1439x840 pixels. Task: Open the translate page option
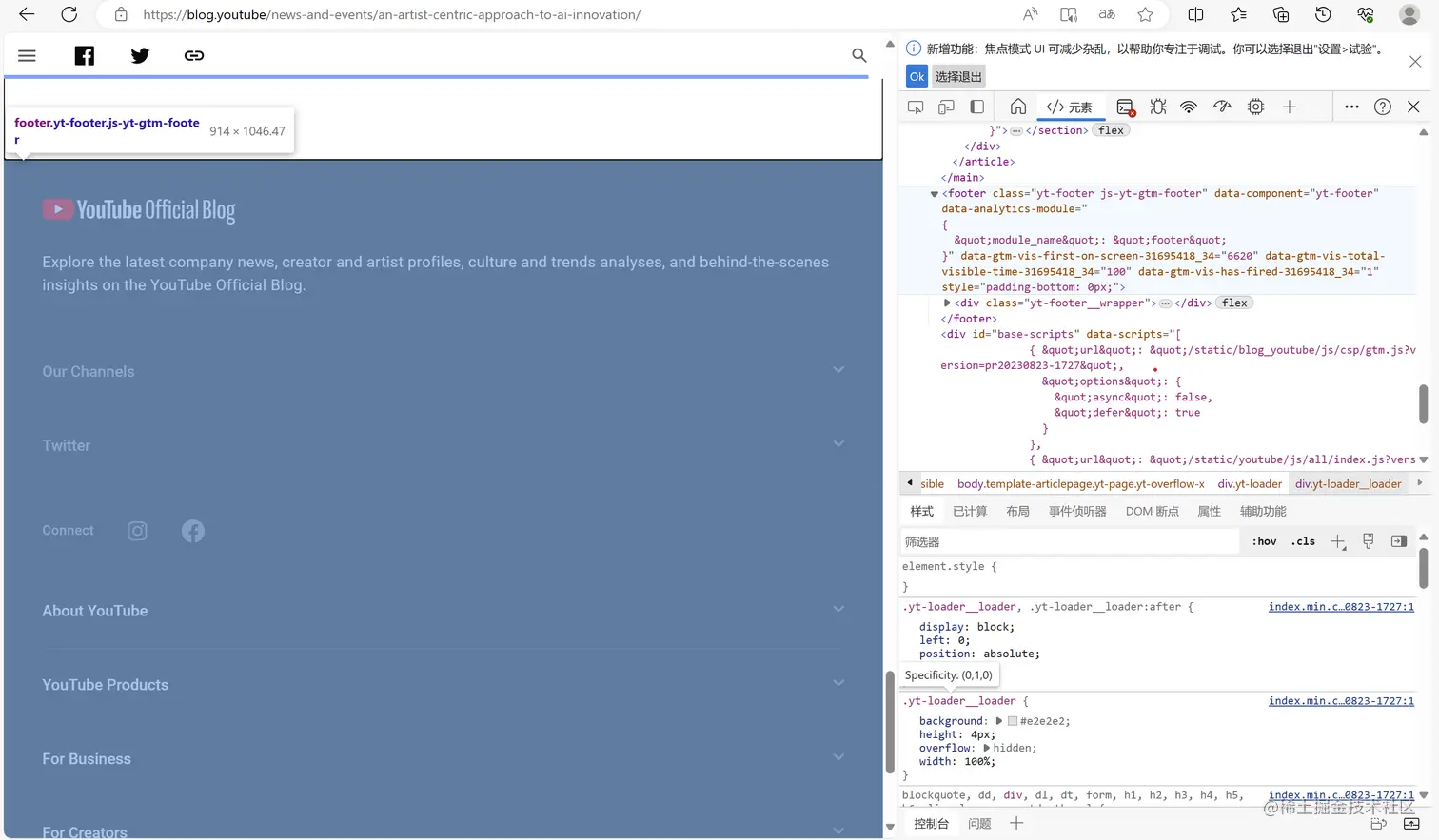pos(1107,14)
